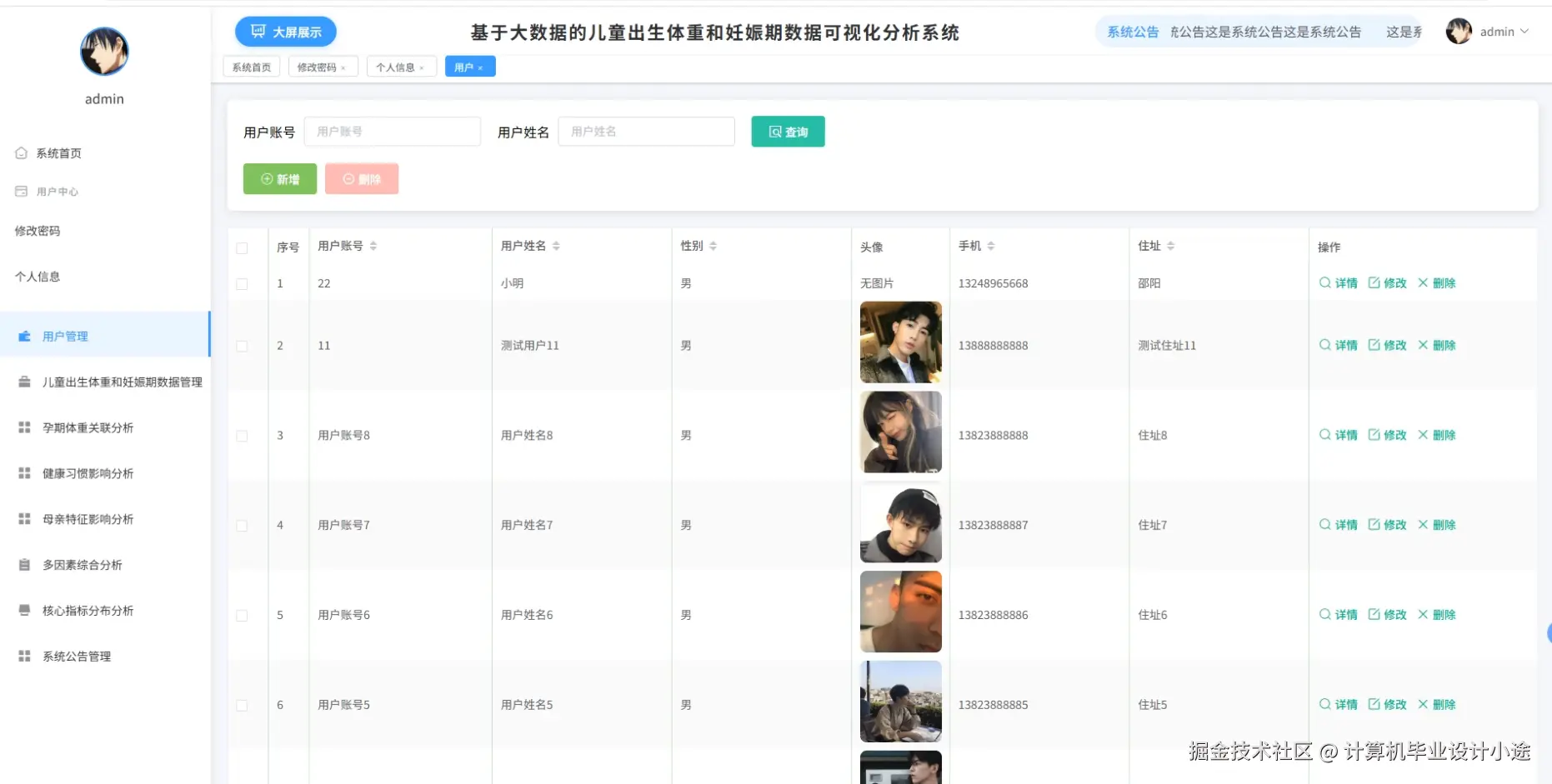Check the checkbox for 测试用户11
Screen dimensions: 1552x784
pos(242,347)
